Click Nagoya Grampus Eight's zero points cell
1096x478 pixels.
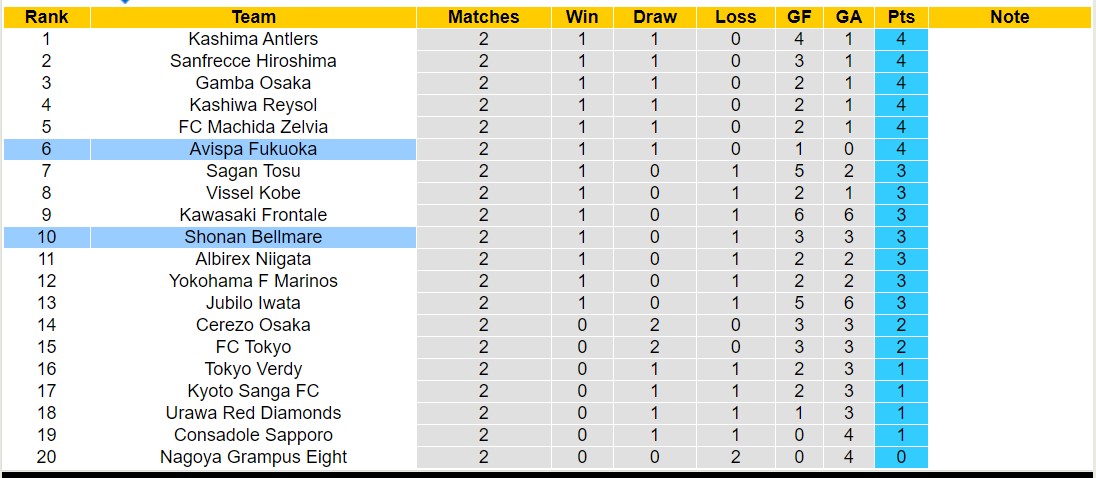pos(901,457)
